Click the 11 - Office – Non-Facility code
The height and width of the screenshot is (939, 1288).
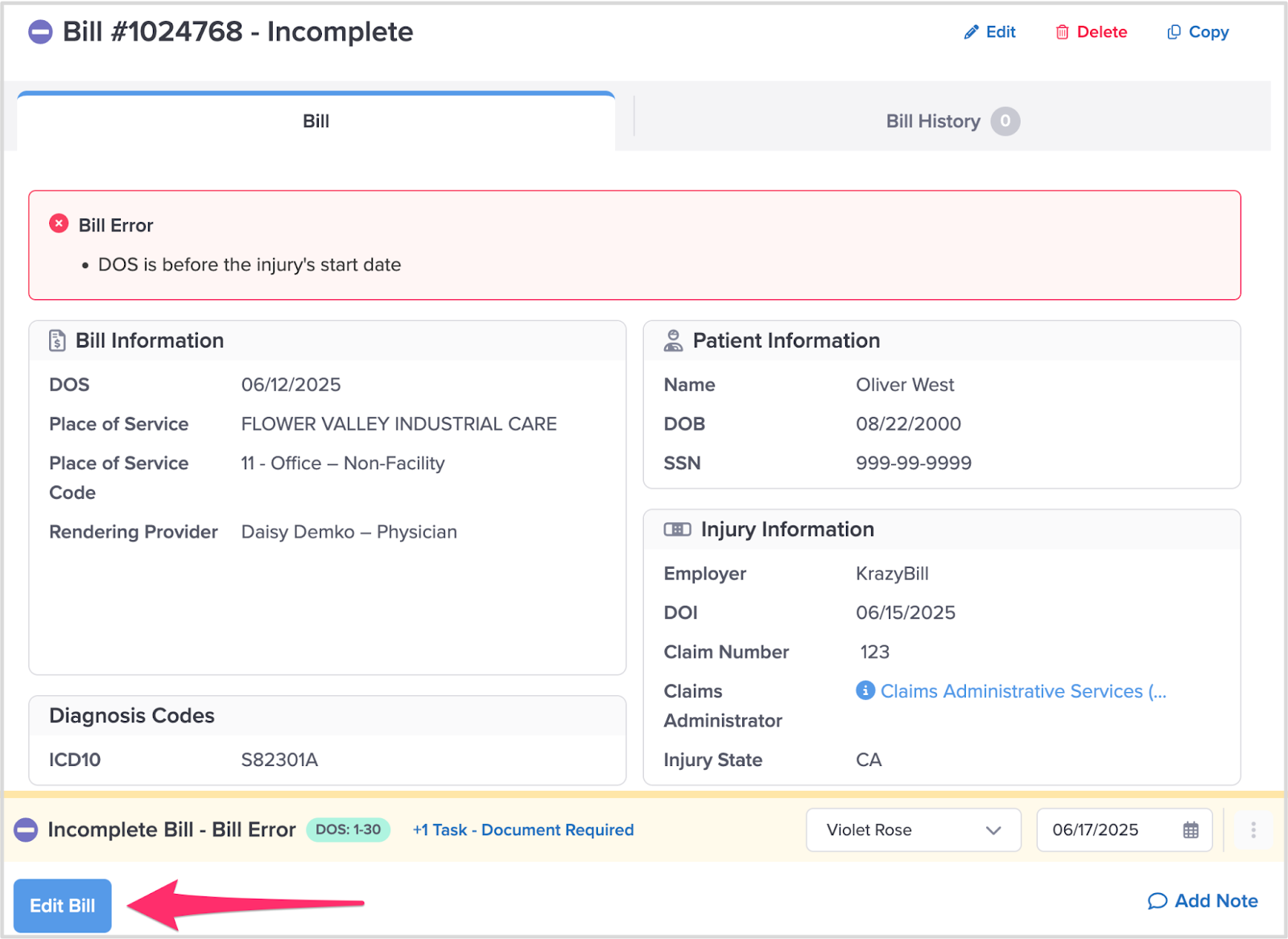click(x=343, y=463)
